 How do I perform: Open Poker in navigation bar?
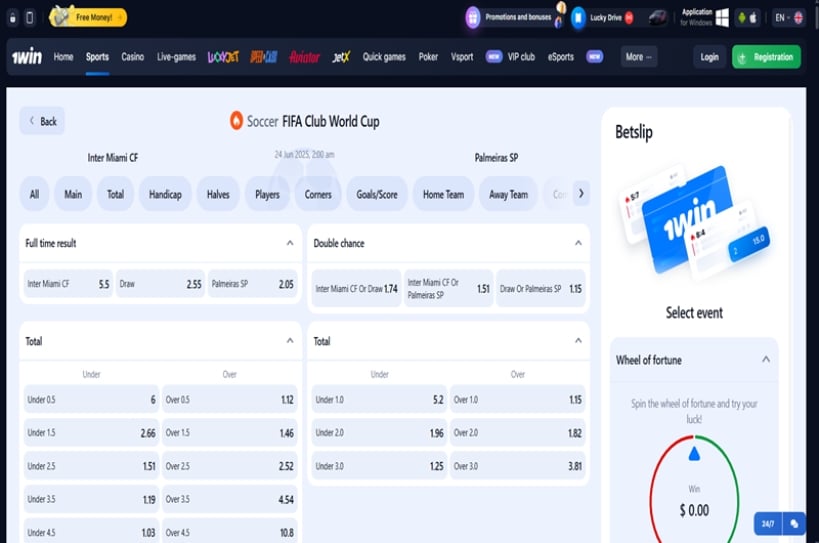tap(428, 57)
